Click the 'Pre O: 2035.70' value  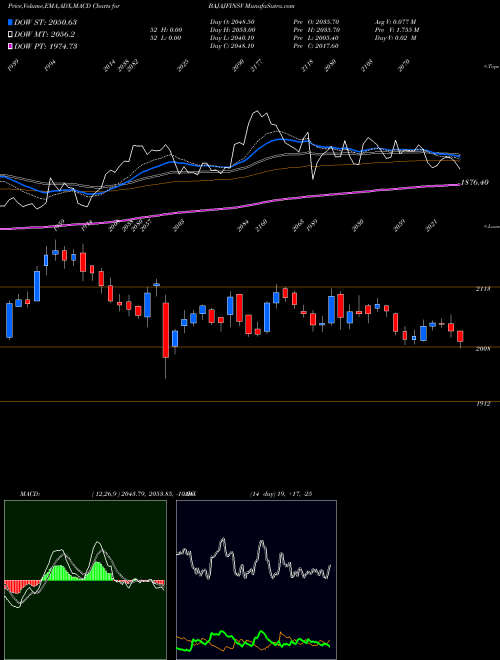tap(316, 22)
